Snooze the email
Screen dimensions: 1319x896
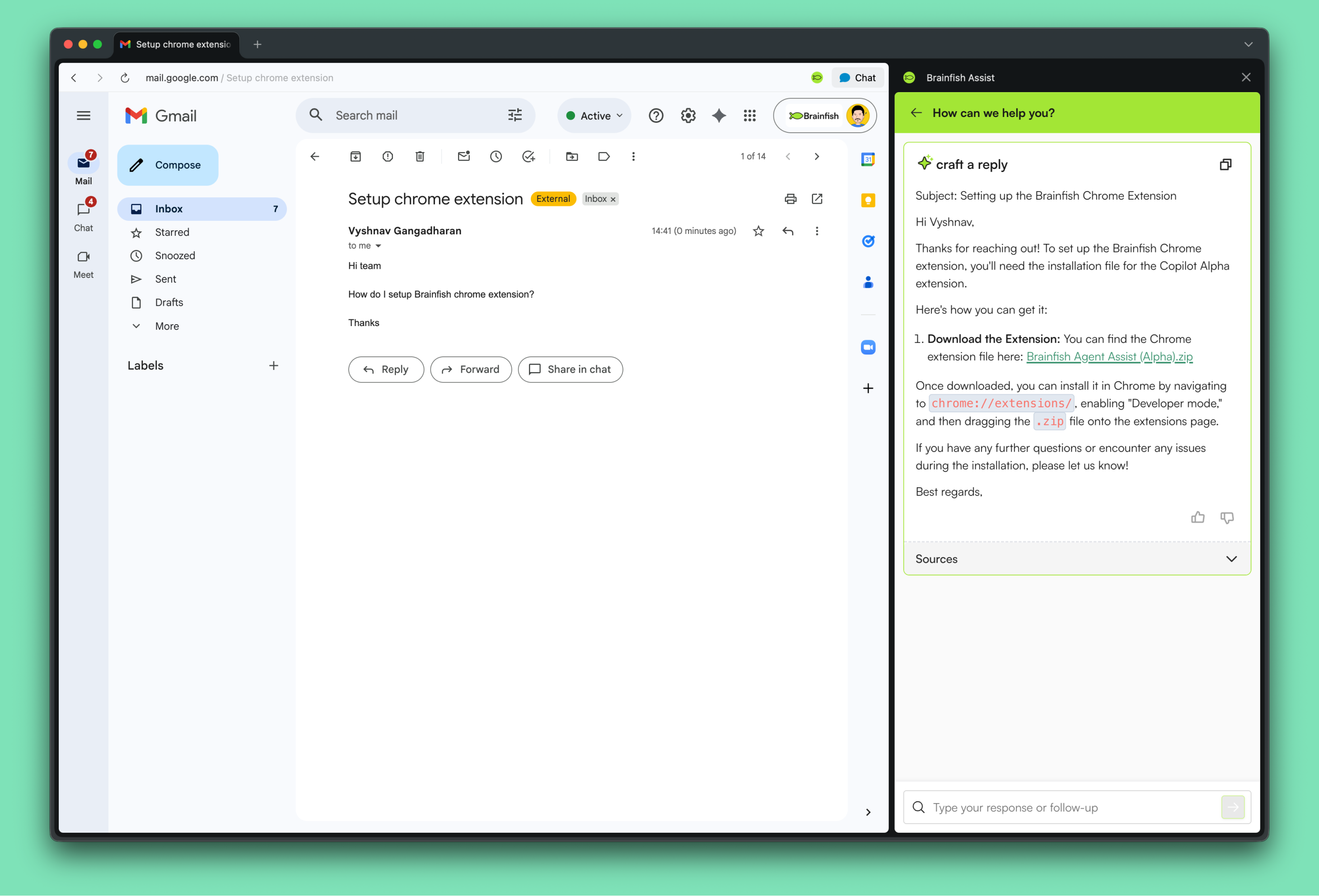coord(496,156)
